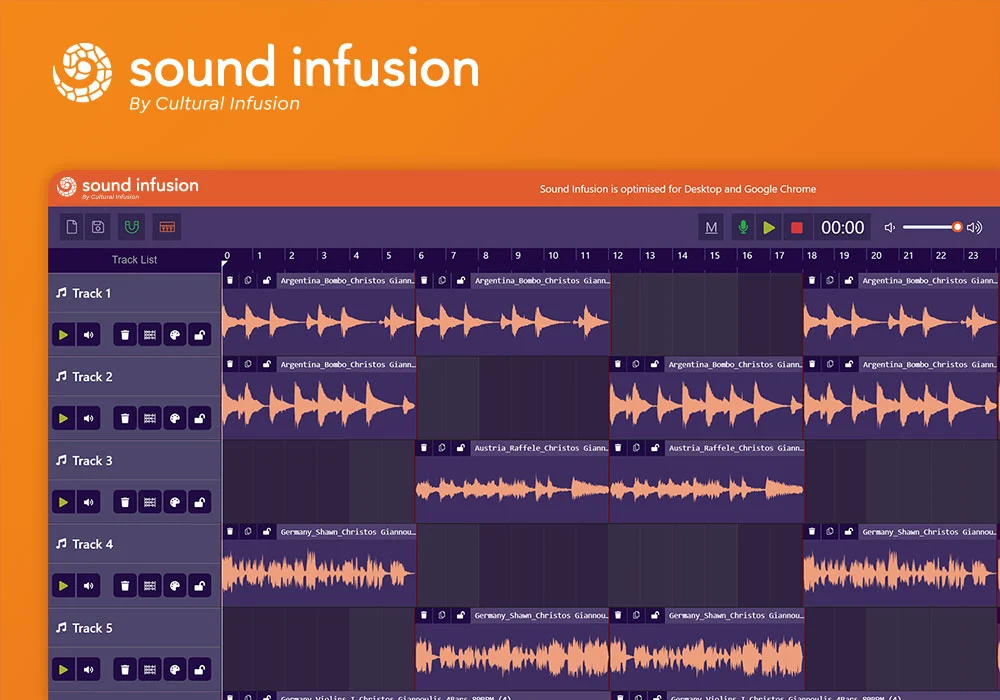Select the Track 3 name label
1000x700 pixels.
tap(92, 460)
